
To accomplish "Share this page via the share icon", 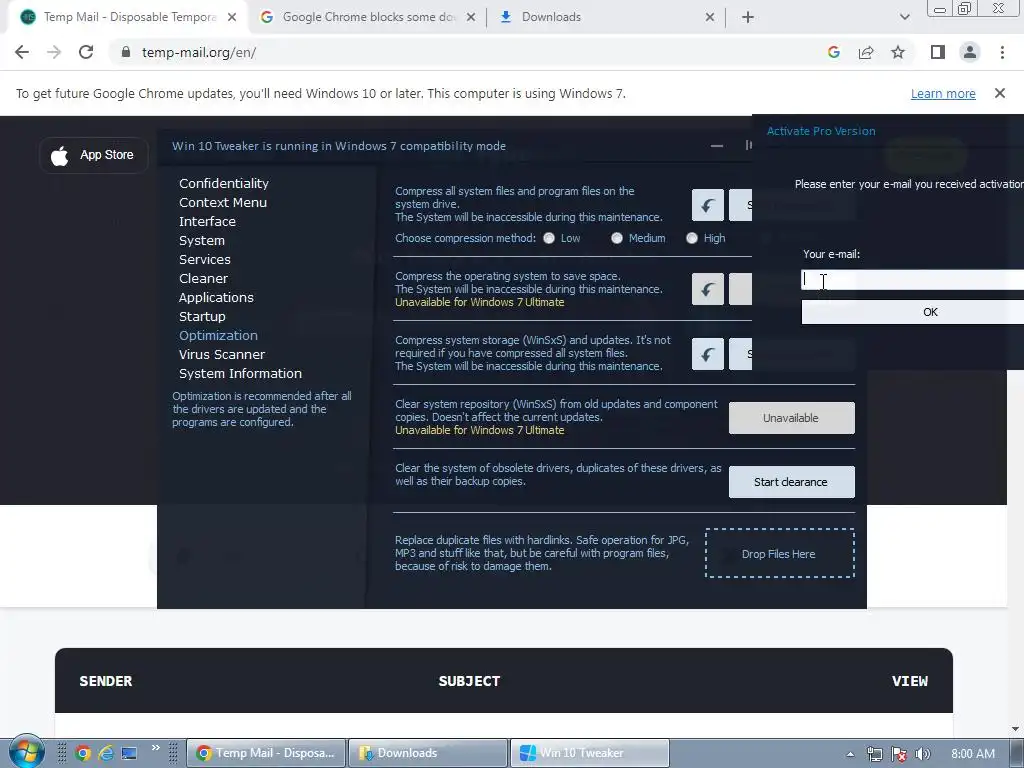I will tap(866, 52).
